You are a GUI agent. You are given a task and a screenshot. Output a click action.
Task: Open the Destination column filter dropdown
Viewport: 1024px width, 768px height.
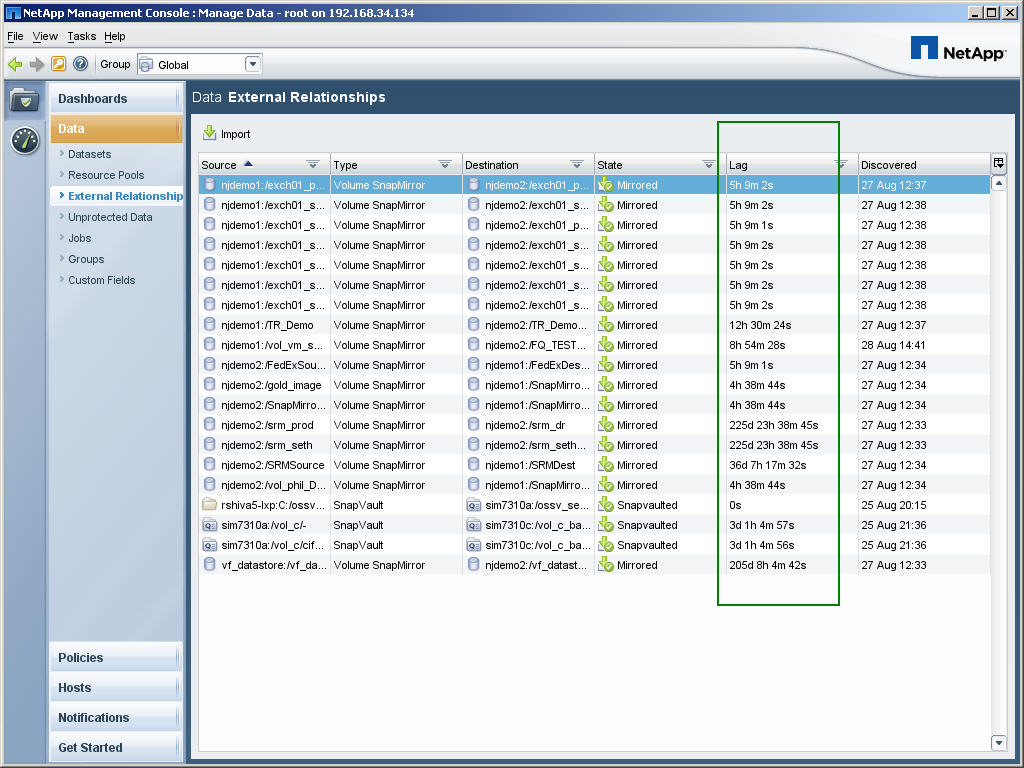pos(577,164)
